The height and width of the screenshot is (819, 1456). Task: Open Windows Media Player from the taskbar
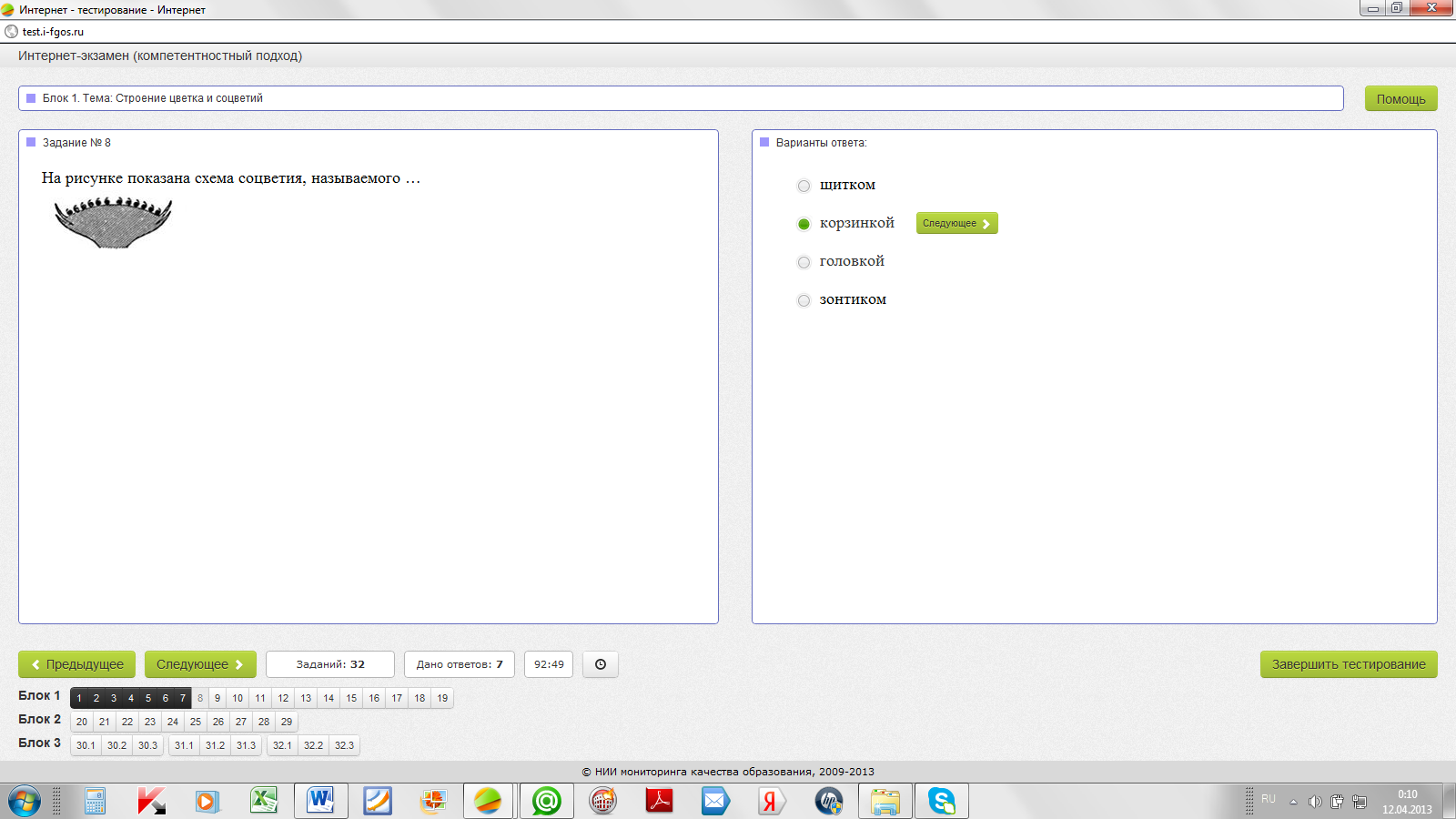click(207, 802)
